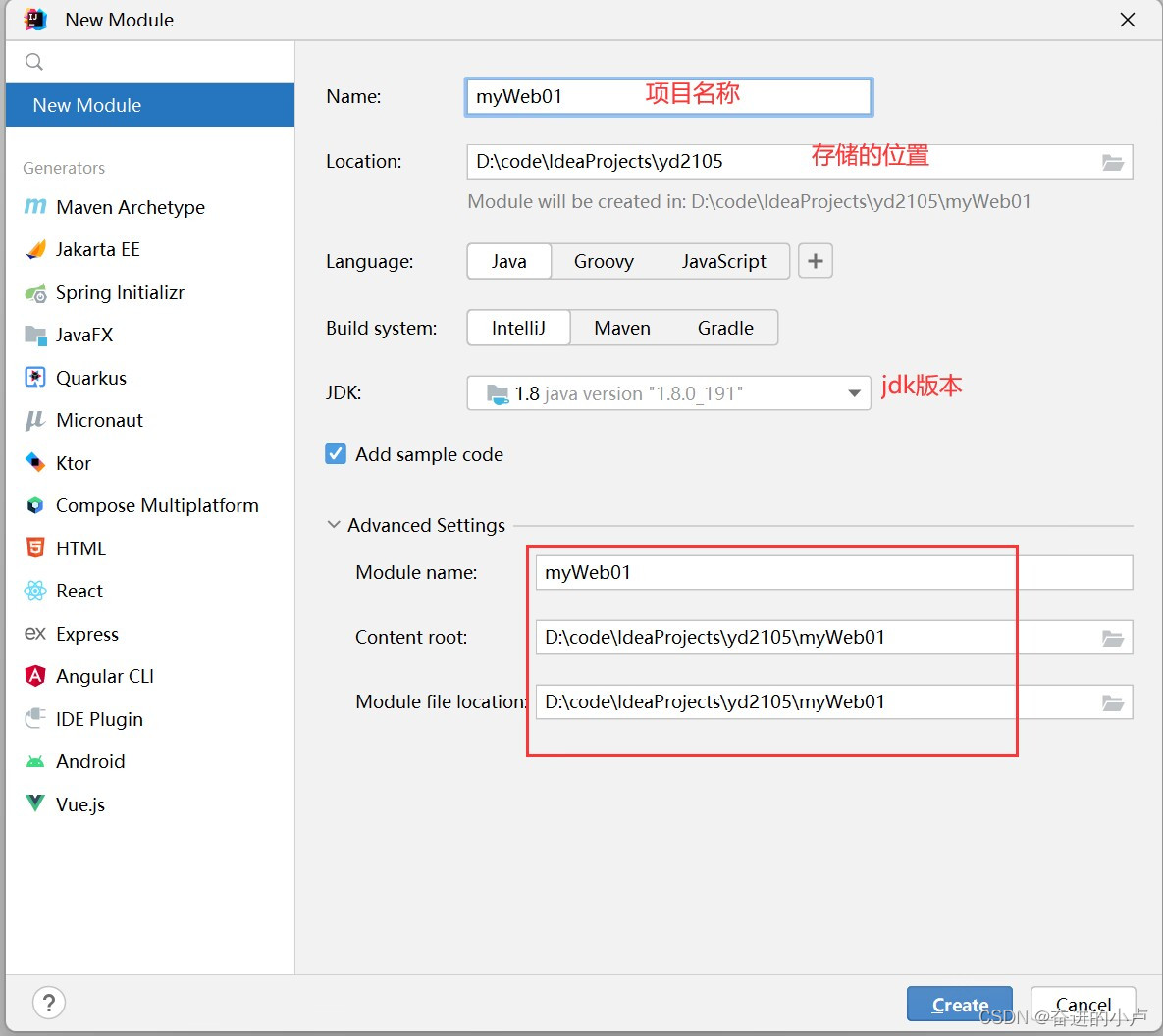The image size is (1163, 1036).
Task: Click the Module name input field
Action: [833, 573]
